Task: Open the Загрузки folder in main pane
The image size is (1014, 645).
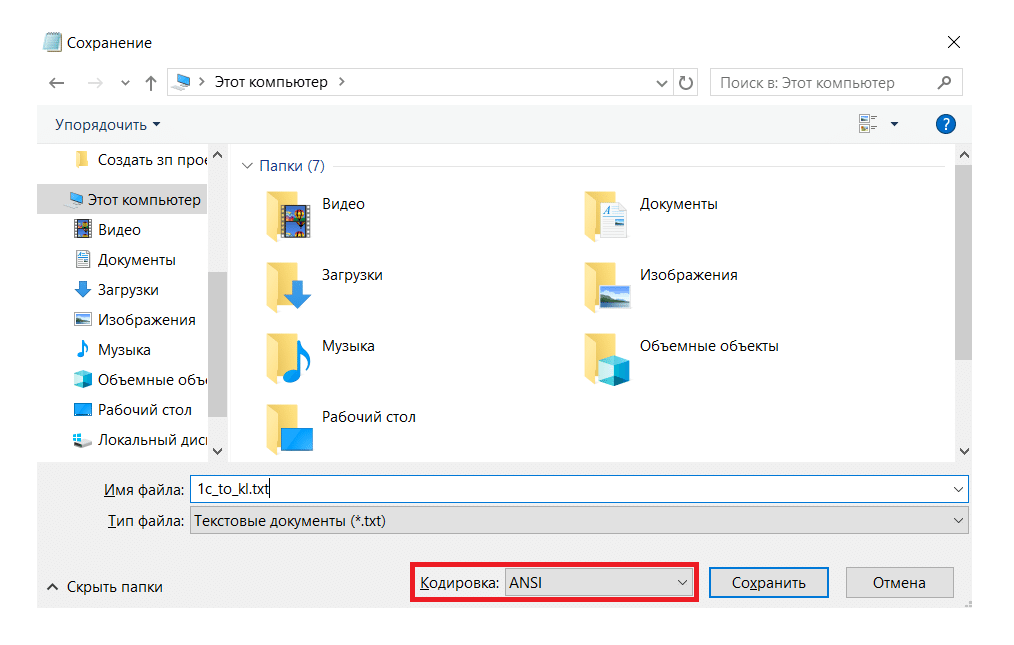Action: [x=290, y=285]
